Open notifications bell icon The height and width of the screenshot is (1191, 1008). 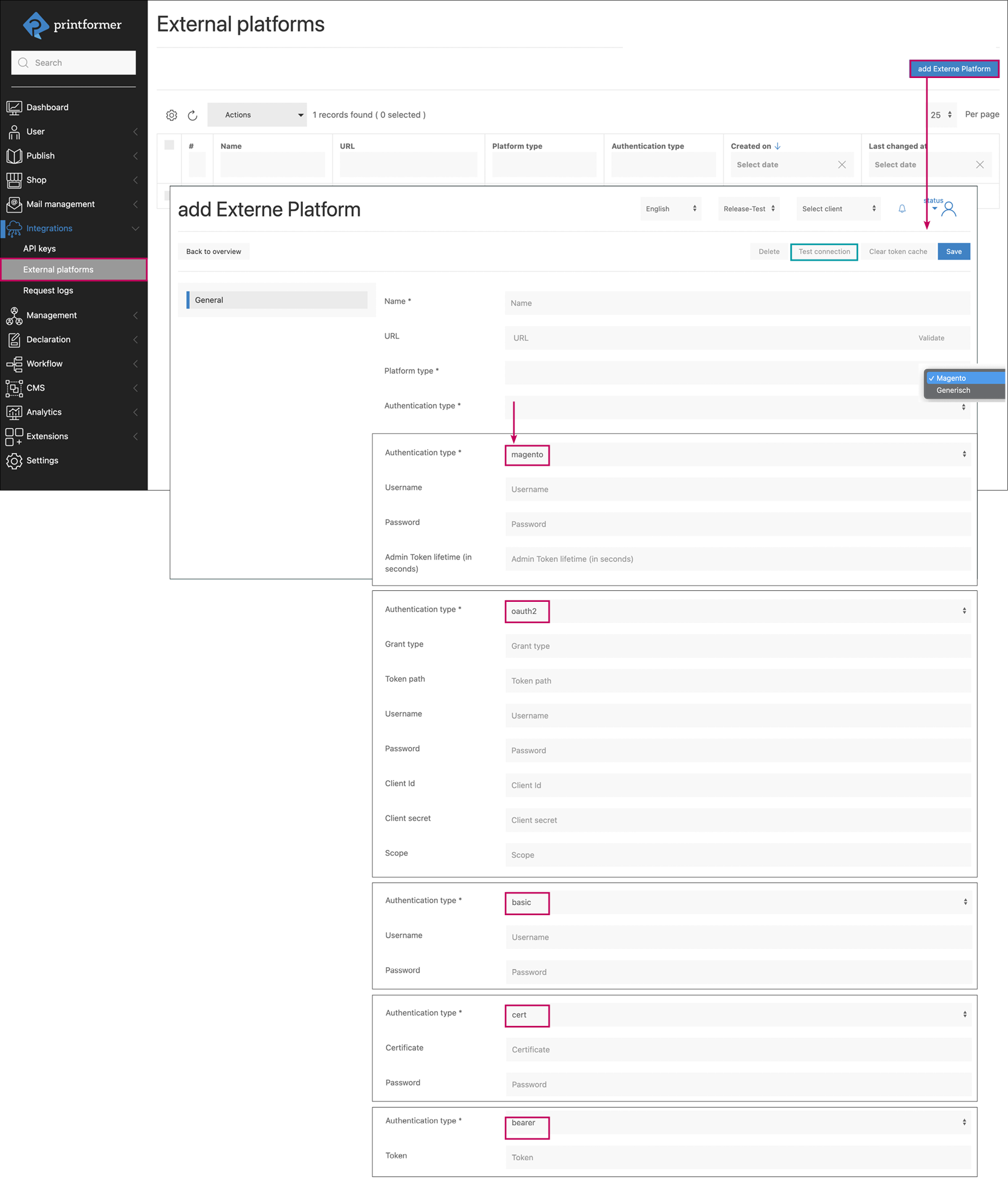[902, 209]
